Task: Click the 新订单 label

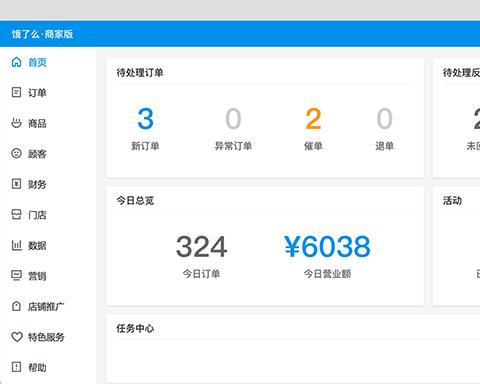Action: pos(145,146)
